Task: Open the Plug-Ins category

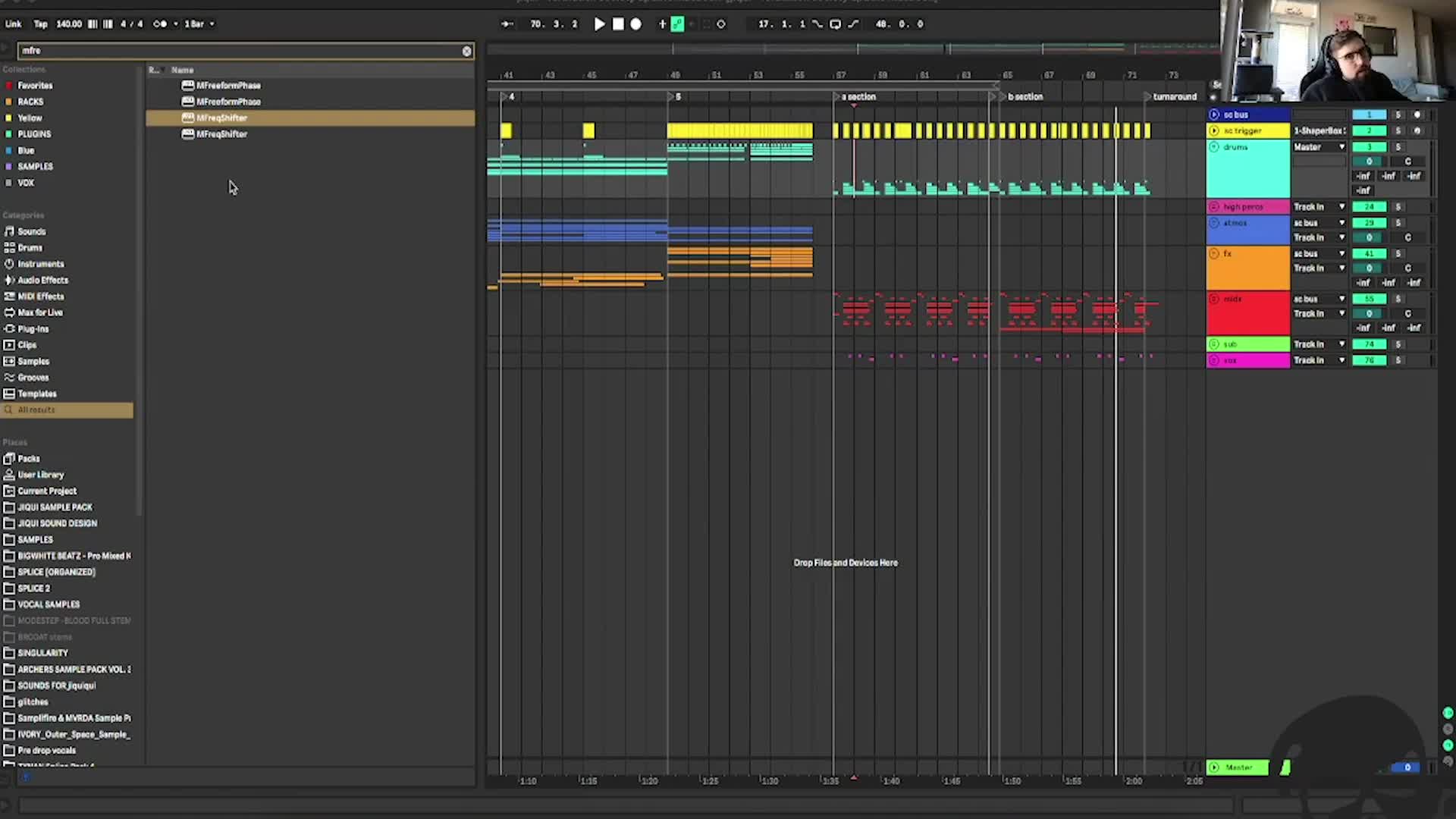Action: coord(33,329)
